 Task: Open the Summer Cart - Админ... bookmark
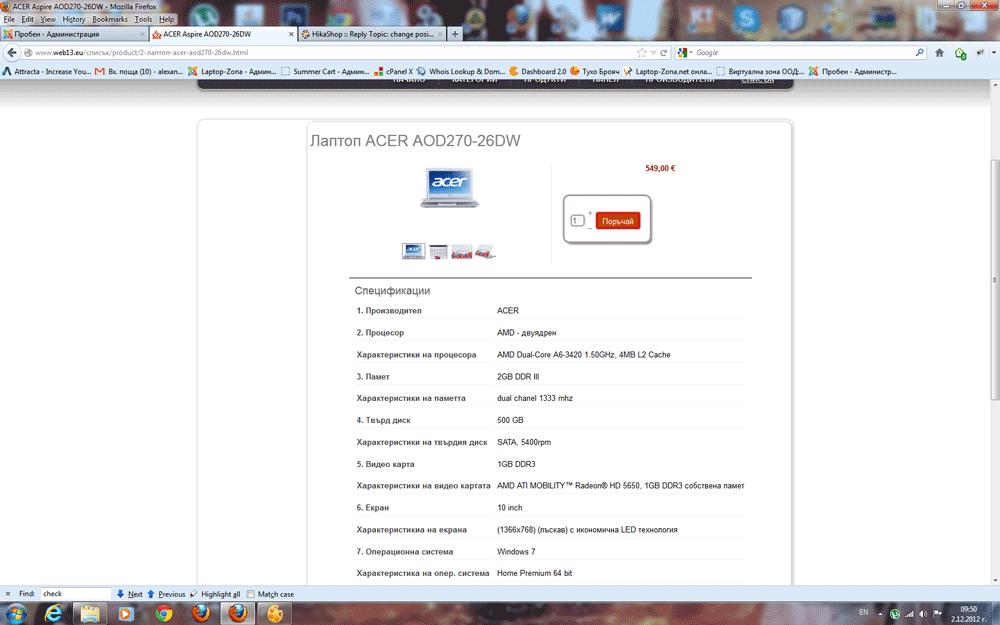coord(325,71)
